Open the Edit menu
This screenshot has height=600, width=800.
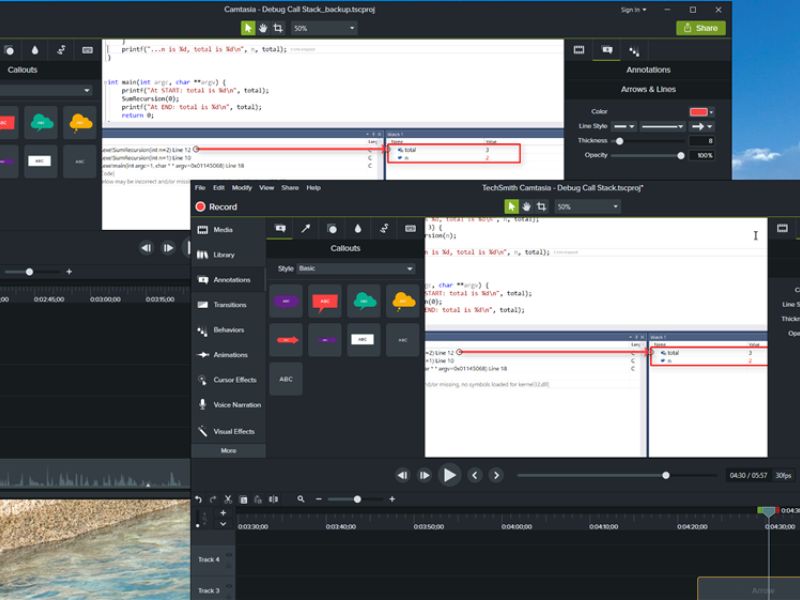point(218,188)
